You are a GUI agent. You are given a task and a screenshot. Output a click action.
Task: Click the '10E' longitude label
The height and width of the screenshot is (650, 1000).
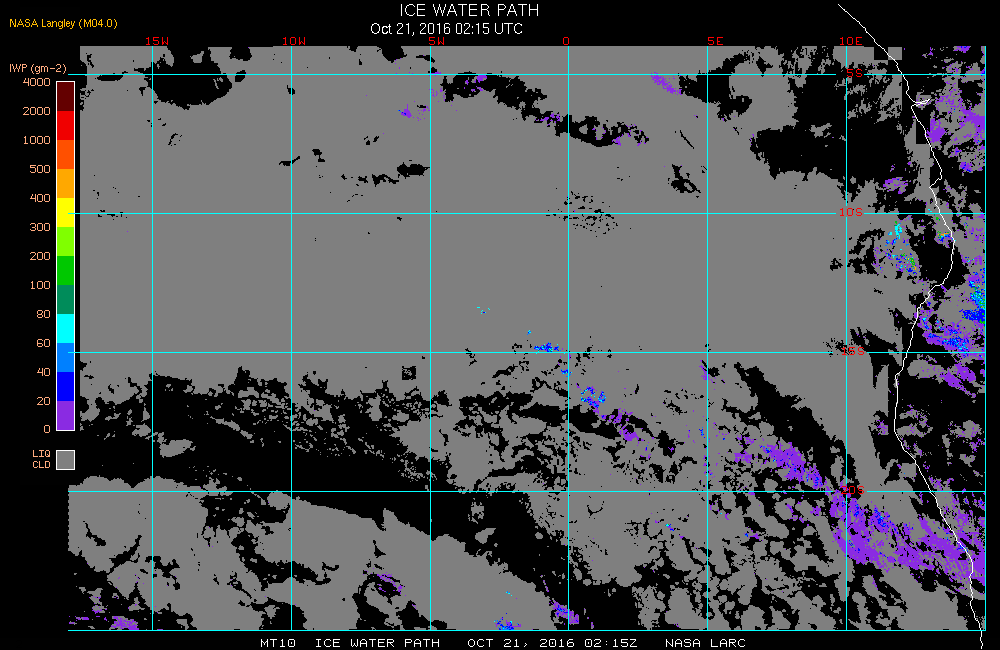[850, 41]
